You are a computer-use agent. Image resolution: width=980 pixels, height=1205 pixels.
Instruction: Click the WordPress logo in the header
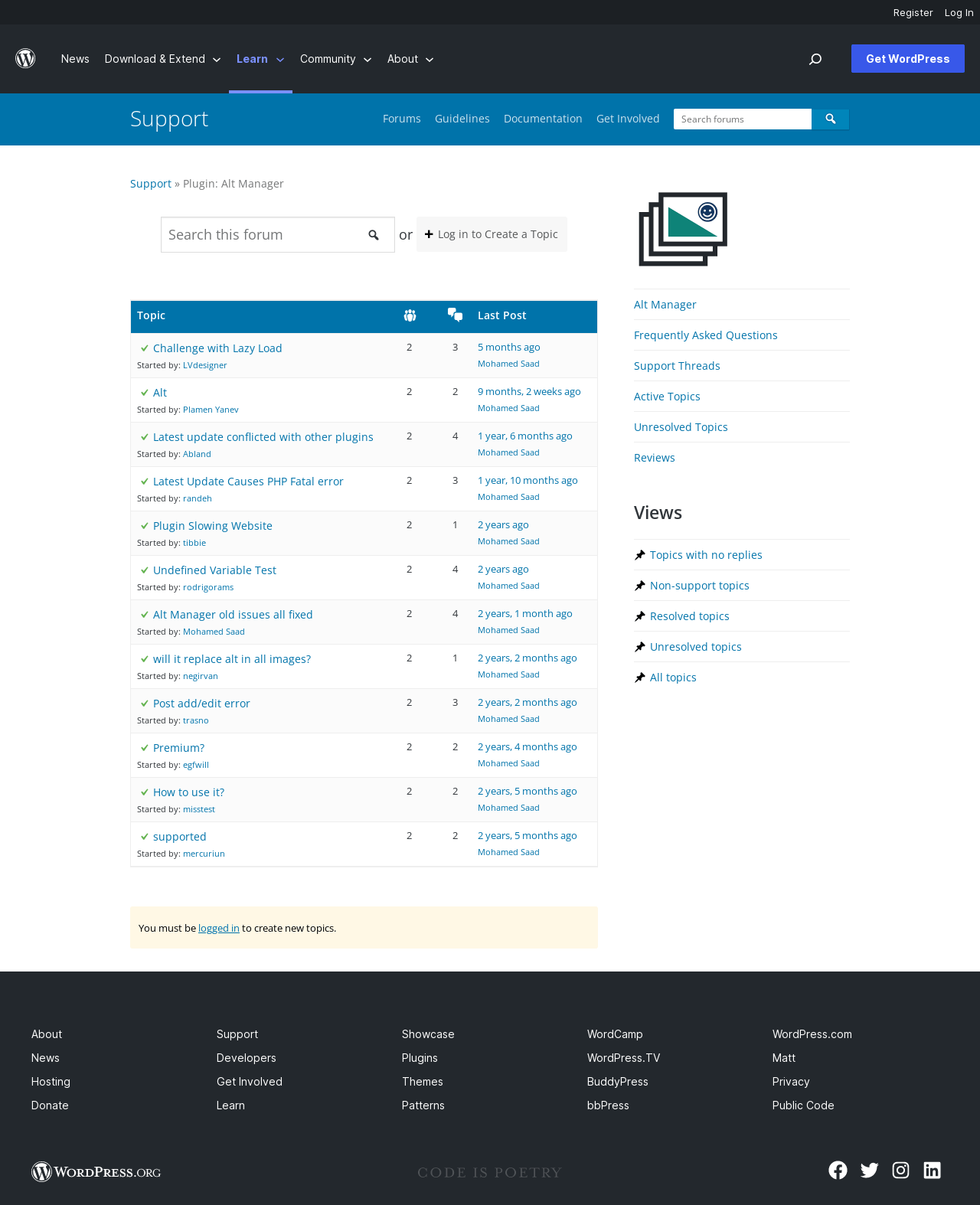25,59
